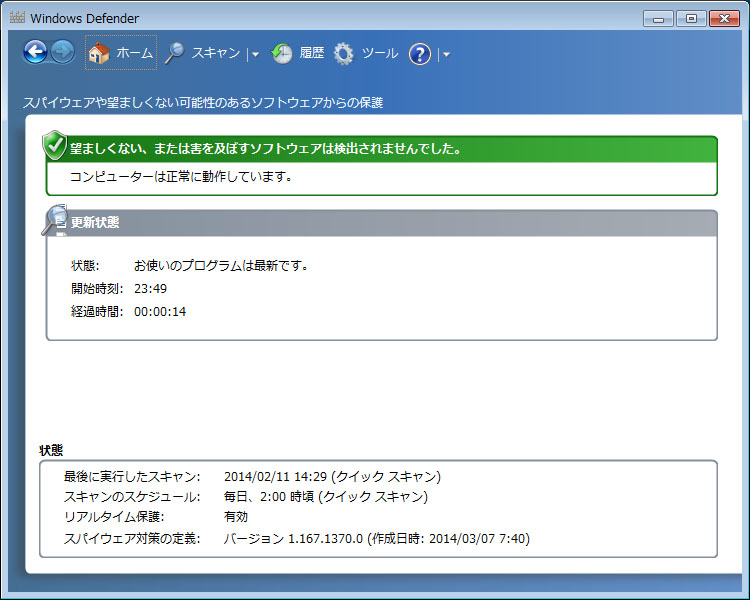Click the elapsed time value 00:00:14

click(160, 311)
